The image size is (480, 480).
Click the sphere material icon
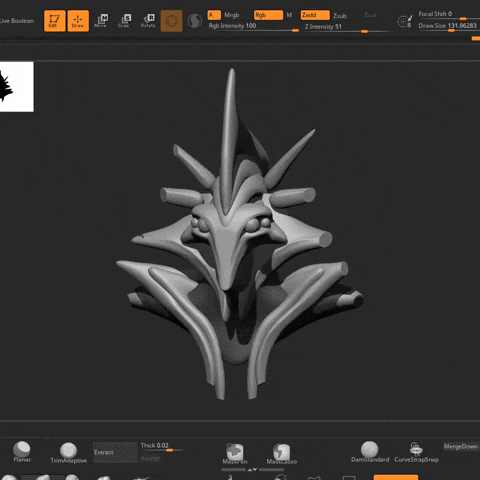[x=195, y=21]
